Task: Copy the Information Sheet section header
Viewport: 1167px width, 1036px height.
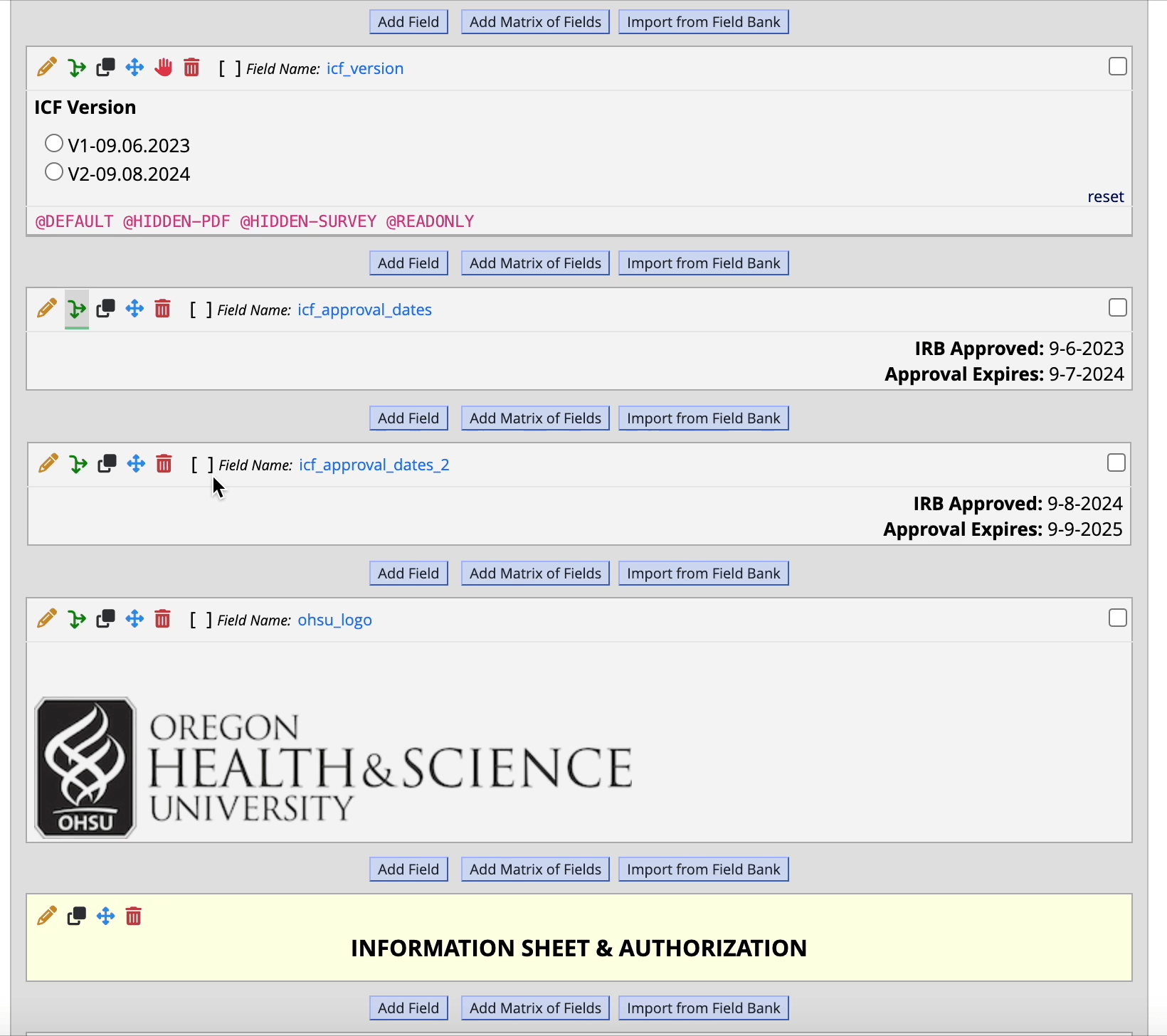Action: pyautogui.click(x=76, y=916)
